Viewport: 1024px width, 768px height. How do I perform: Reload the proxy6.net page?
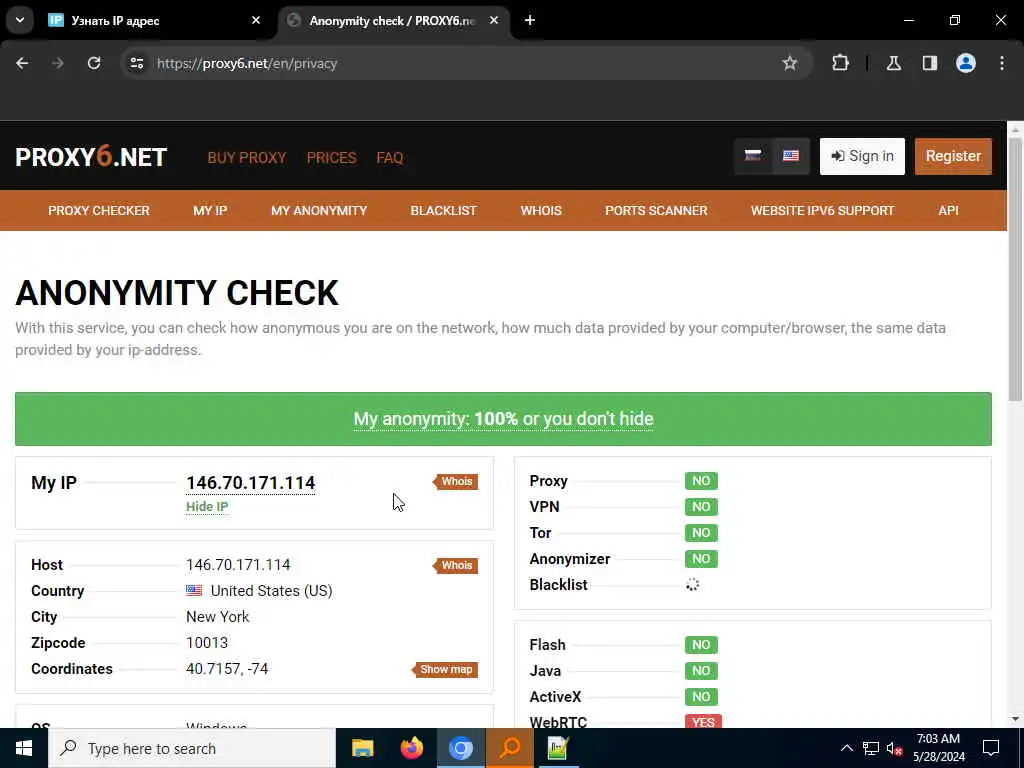pyautogui.click(x=94, y=63)
